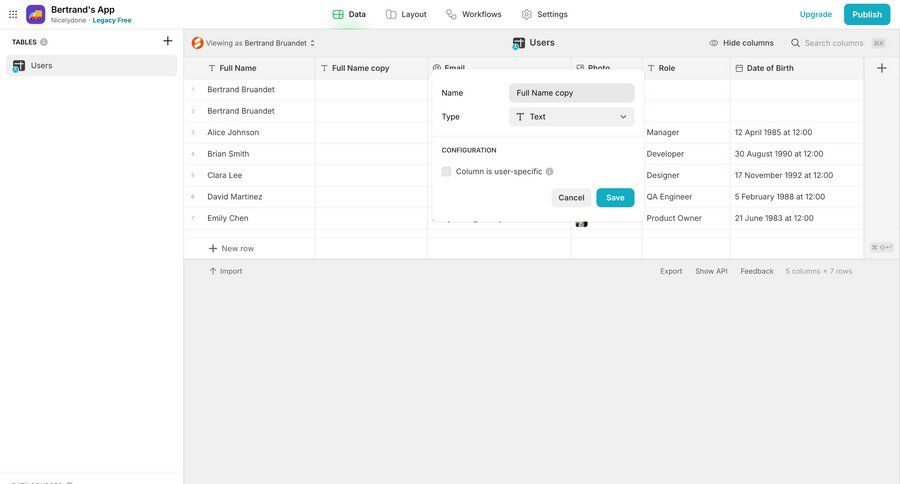Click the Import arrow icon
Viewport: 900px width, 484px height.
213,271
